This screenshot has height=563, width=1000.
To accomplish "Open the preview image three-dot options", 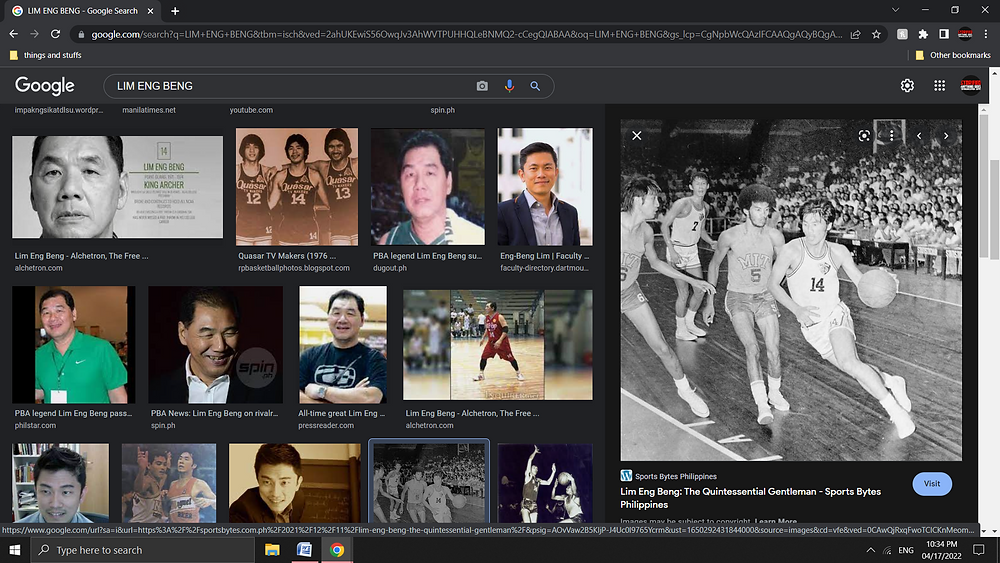I will click(x=892, y=135).
